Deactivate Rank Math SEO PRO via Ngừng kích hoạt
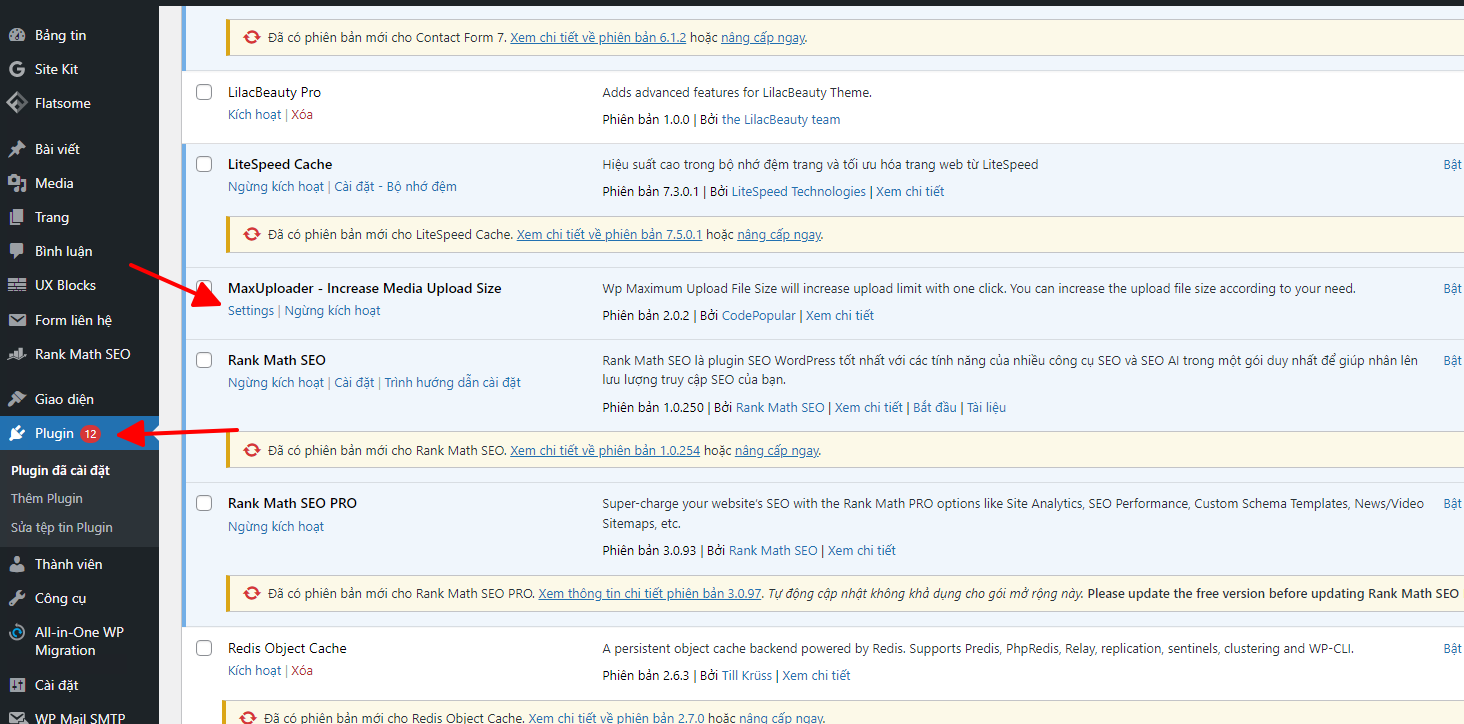 click(276, 526)
